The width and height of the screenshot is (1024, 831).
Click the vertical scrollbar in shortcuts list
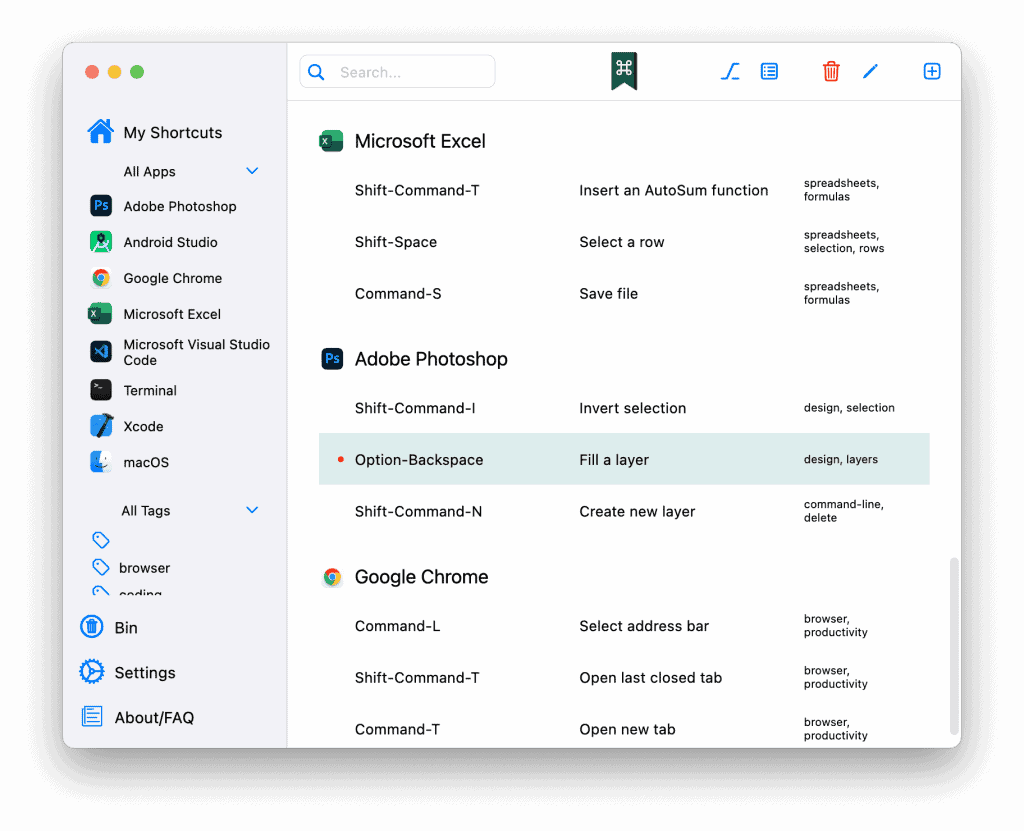tap(954, 646)
